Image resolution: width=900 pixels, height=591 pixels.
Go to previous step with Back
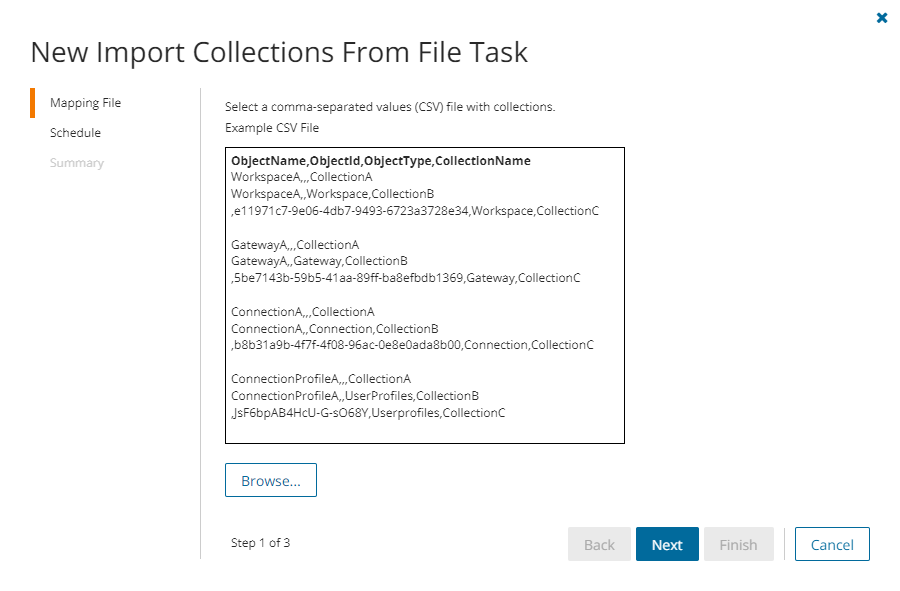(x=599, y=545)
